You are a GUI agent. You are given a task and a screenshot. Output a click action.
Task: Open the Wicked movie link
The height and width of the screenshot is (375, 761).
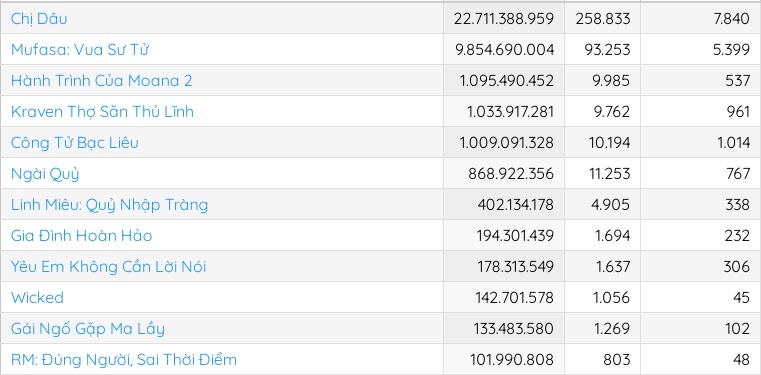click(x=37, y=297)
